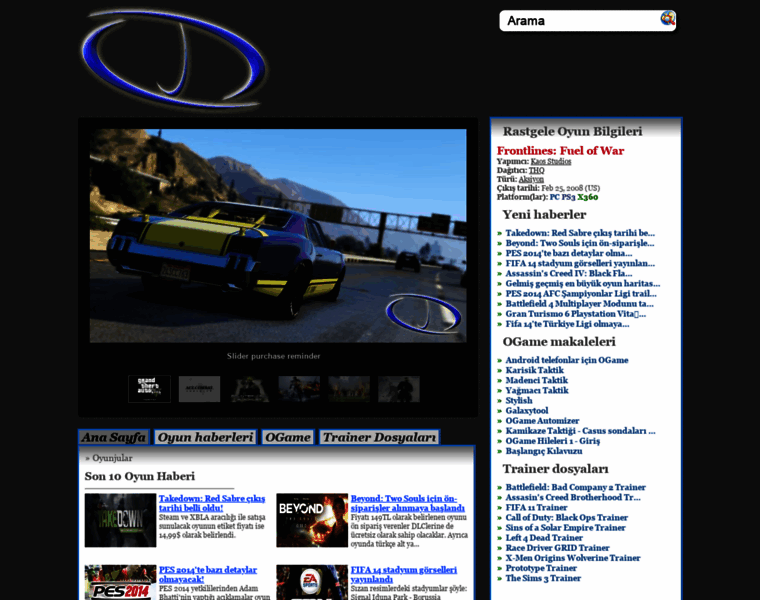Click the PS3 platform link

pyautogui.click(x=568, y=197)
